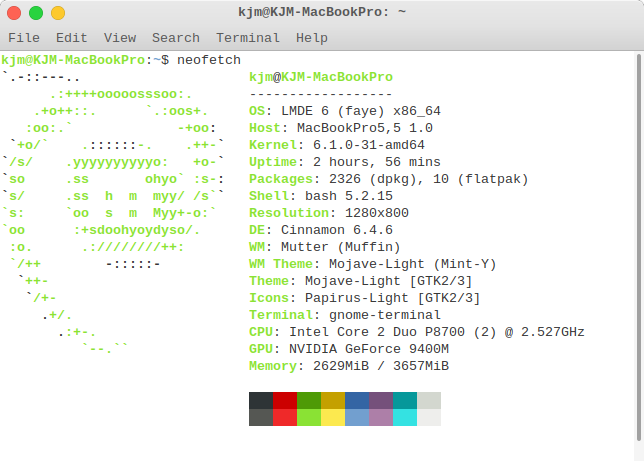Click the sdoohyoydyso ASCII logo line

101,230
